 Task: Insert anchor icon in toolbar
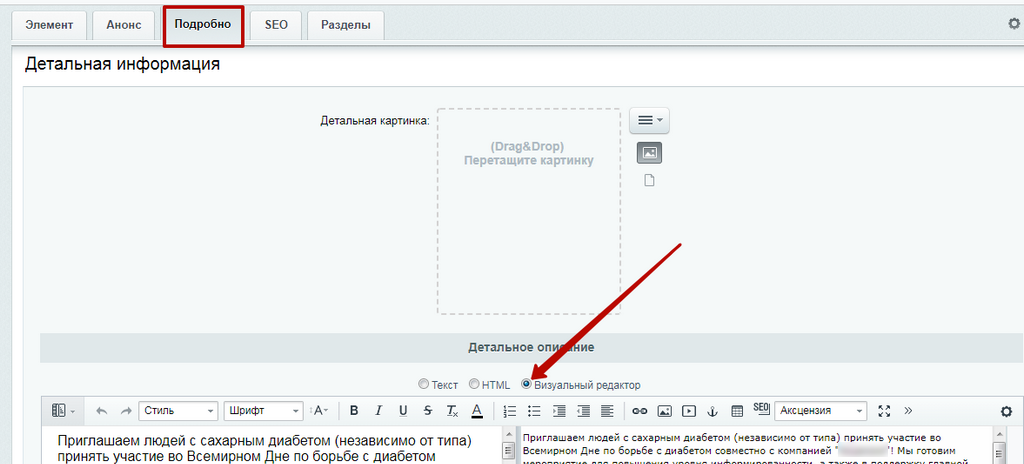[713, 410]
